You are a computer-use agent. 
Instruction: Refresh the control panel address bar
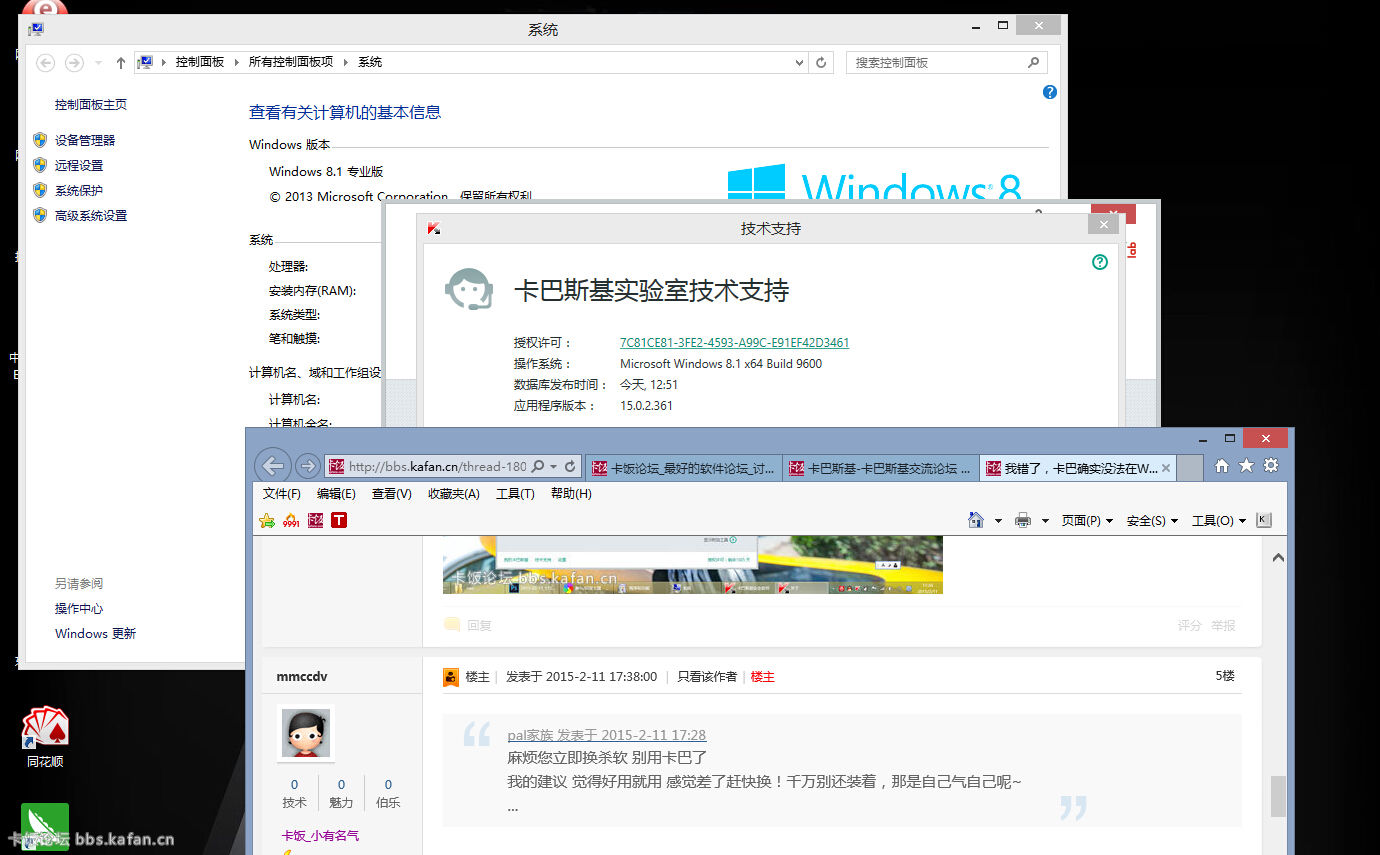tap(821, 62)
